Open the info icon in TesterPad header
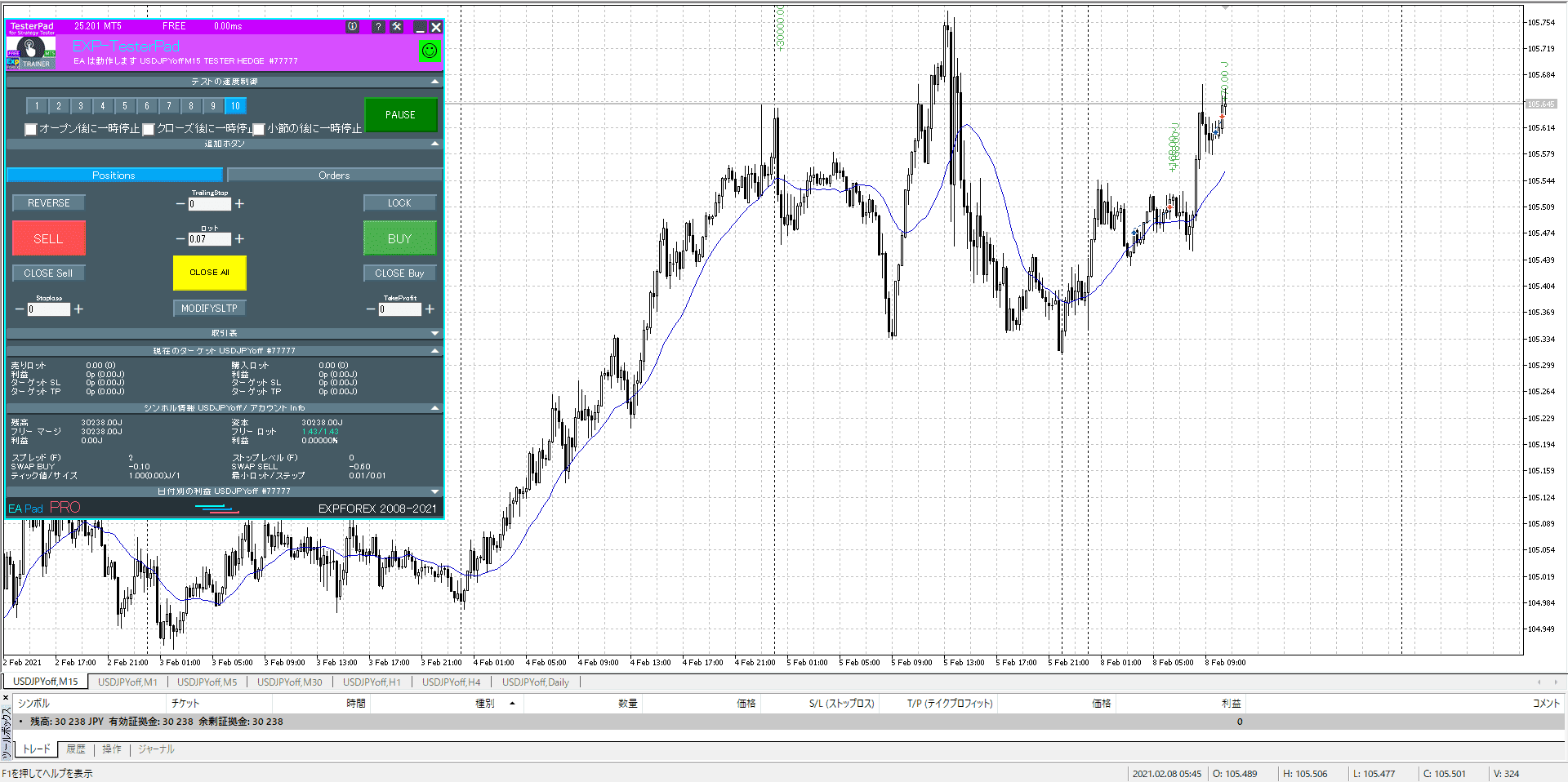Screen dimensions: 1568x782 click(352, 27)
